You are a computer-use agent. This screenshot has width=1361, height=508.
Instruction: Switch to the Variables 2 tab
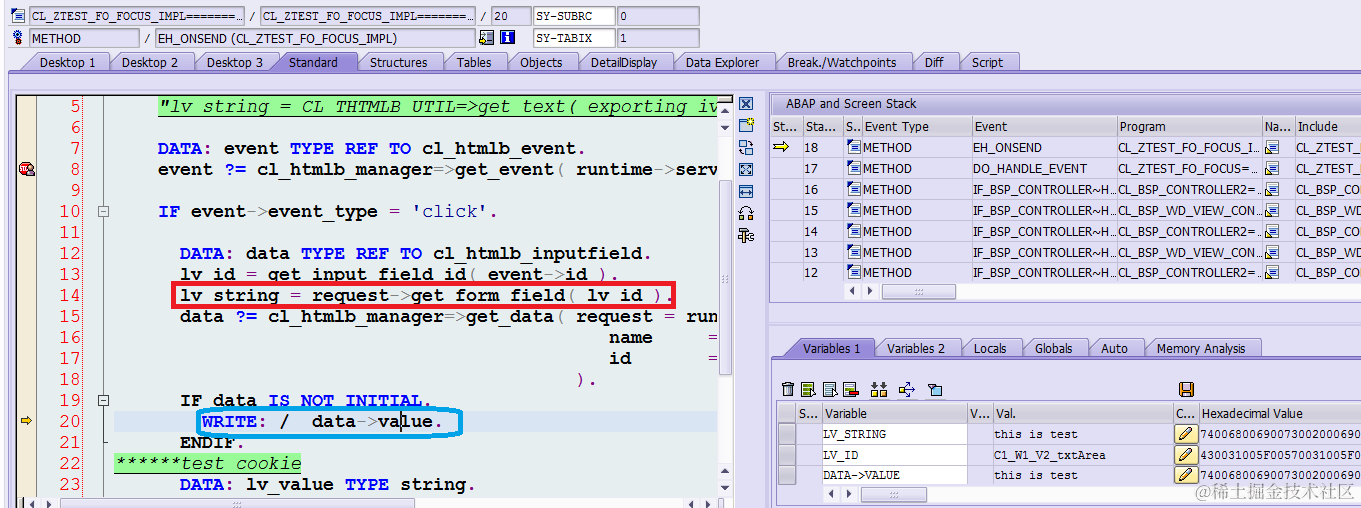tap(916, 348)
